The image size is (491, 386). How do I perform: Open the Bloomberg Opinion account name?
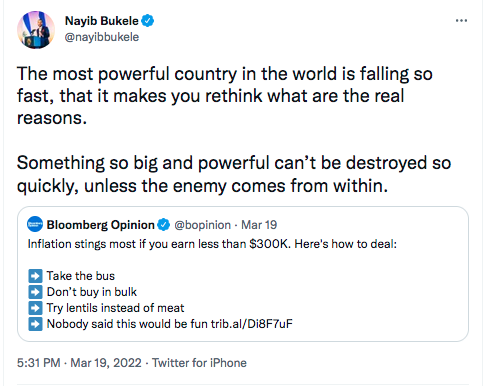click(x=101, y=225)
